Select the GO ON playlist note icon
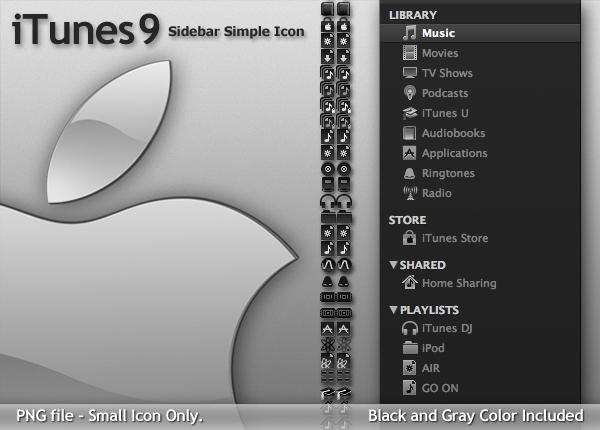 (x=409, y=388)
